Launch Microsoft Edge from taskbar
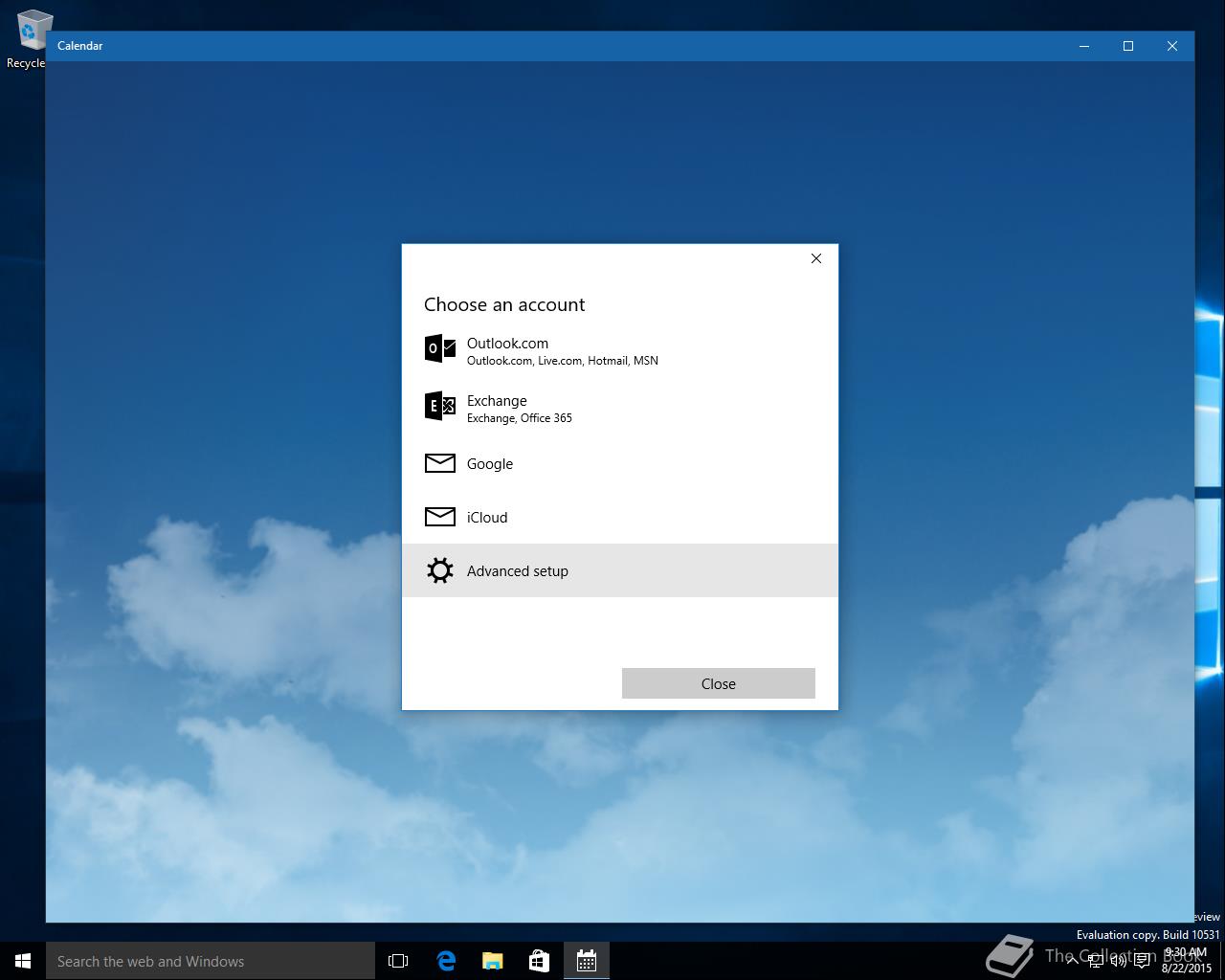This screenshot has height=980, width=1225. pyautogui.click(x=446, y=961)
